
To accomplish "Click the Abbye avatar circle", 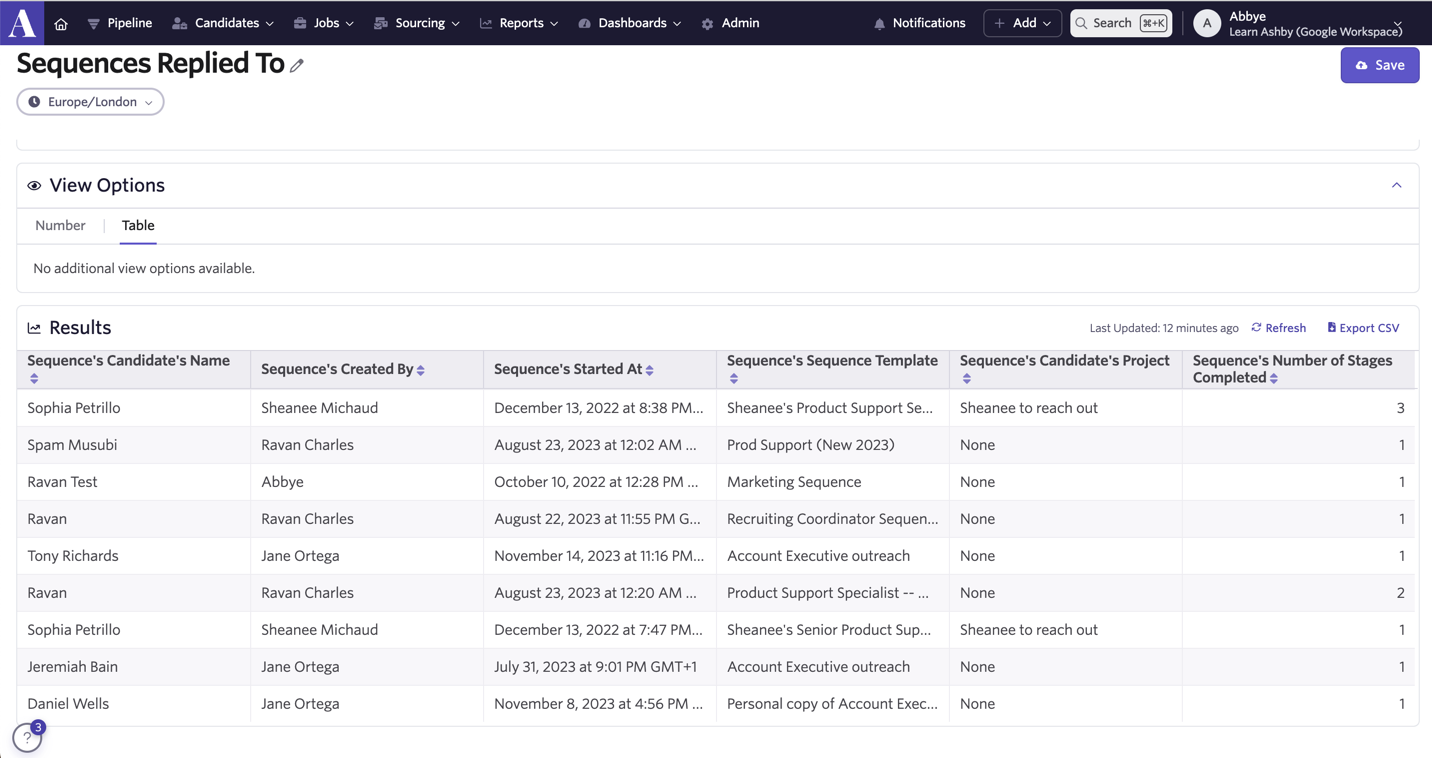I will 1207,23.
